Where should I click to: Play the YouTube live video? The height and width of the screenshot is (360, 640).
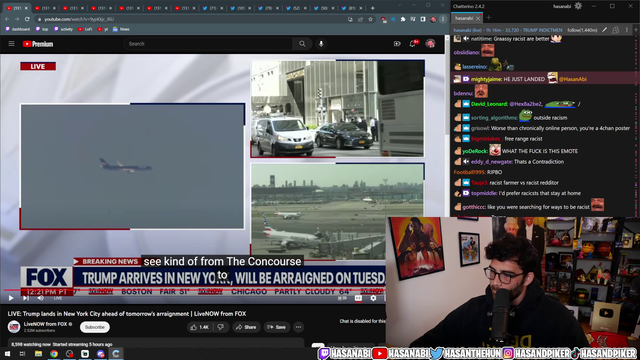pyautogui.click(x=11, y=298)
